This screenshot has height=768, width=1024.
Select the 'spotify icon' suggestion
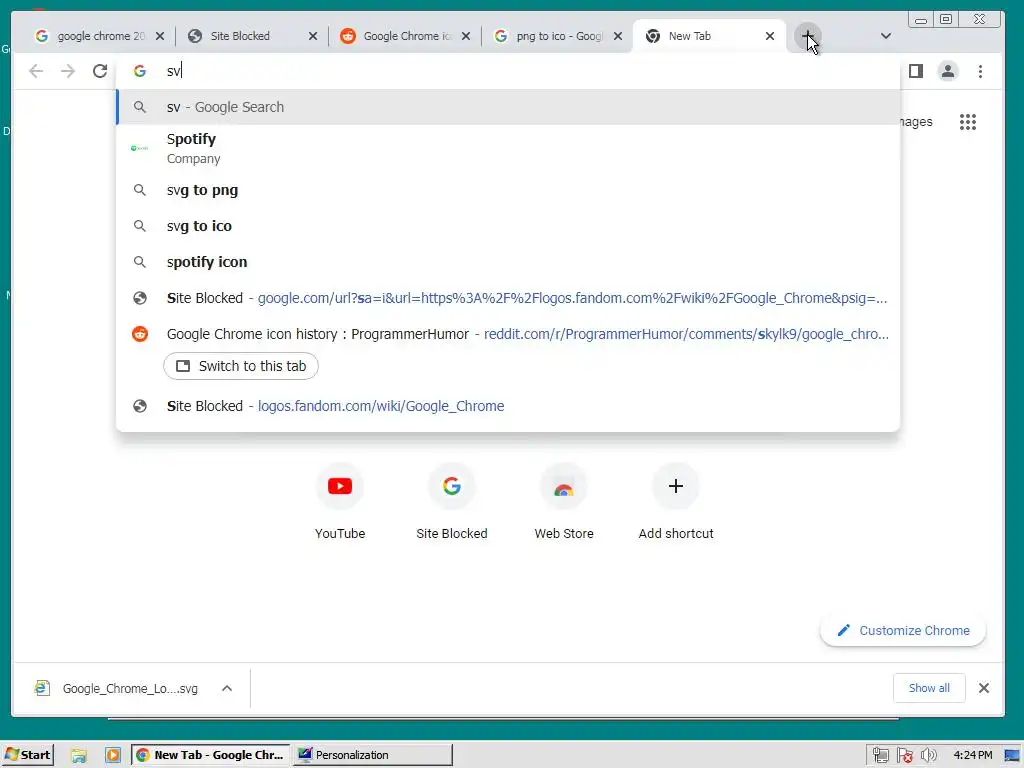click(x=508, y=262)
